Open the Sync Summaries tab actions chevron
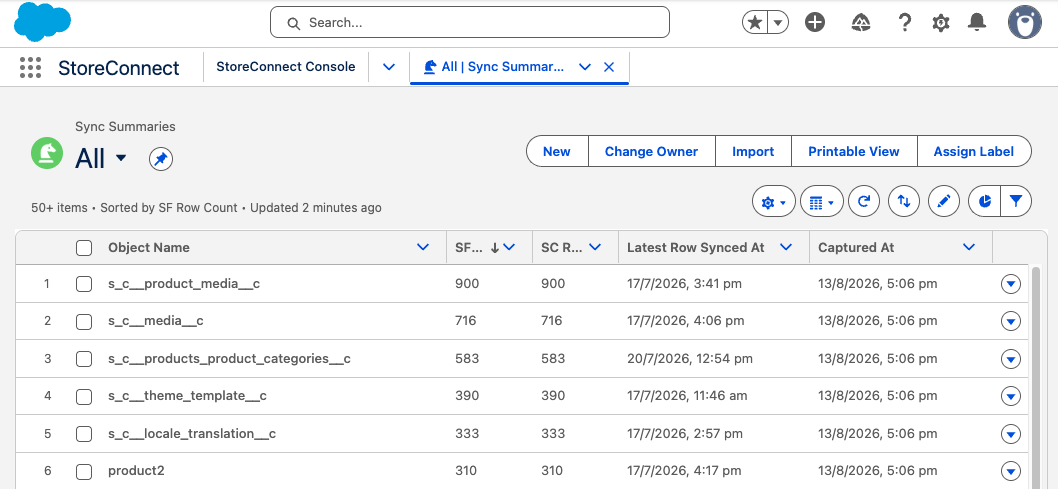The image size is (1058, 489). pos(585,67)
